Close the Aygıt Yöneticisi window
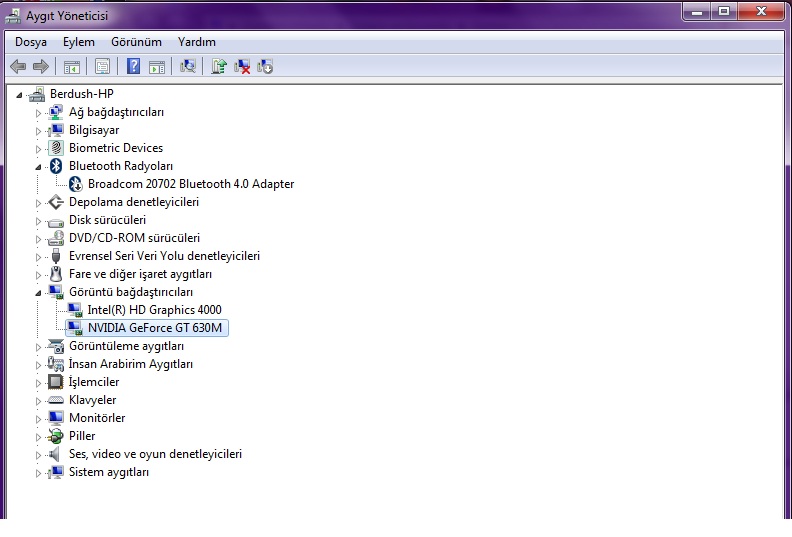792x537 pixels. (x=761, y=11)
